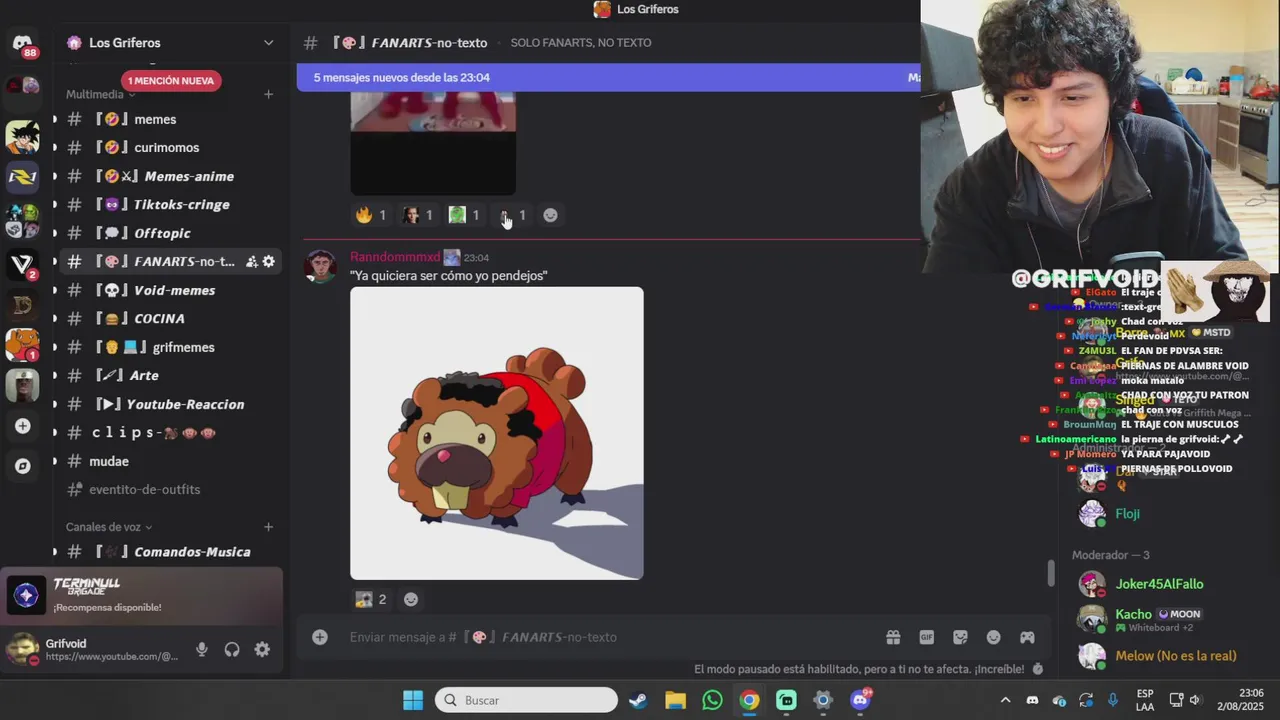Open the emoji picker in message bar

point(994,637)
